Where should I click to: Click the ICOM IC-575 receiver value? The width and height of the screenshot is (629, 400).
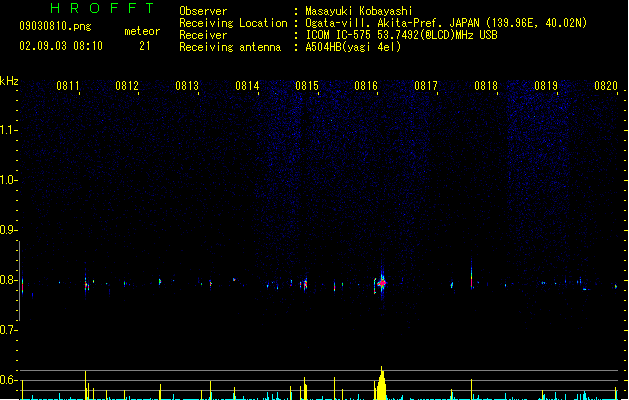402,35
